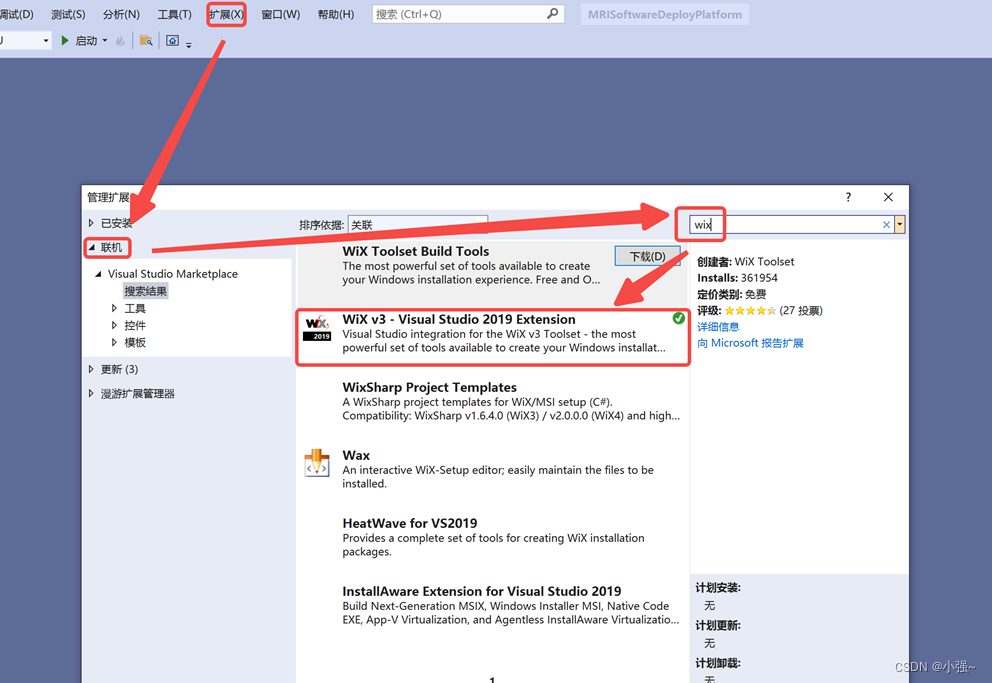Click the 计划安装 label
992x683 pixels.
(x=718, y=588)
